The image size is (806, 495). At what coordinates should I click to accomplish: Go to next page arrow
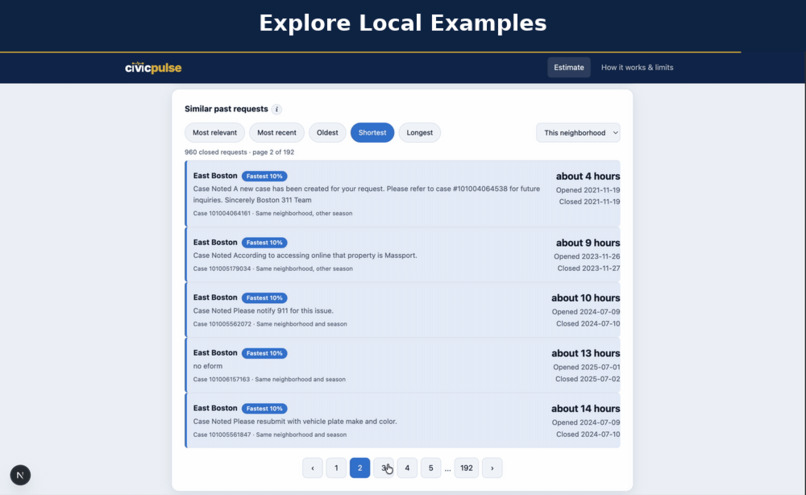492,468
